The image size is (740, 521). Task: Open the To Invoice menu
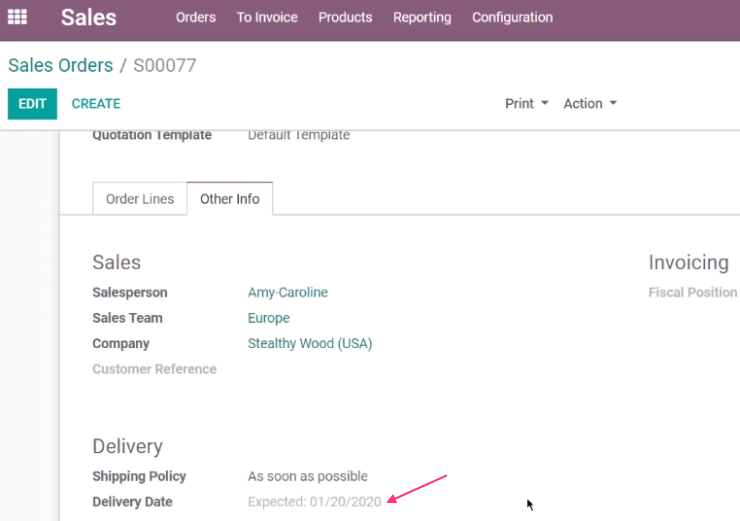[267, 17]
